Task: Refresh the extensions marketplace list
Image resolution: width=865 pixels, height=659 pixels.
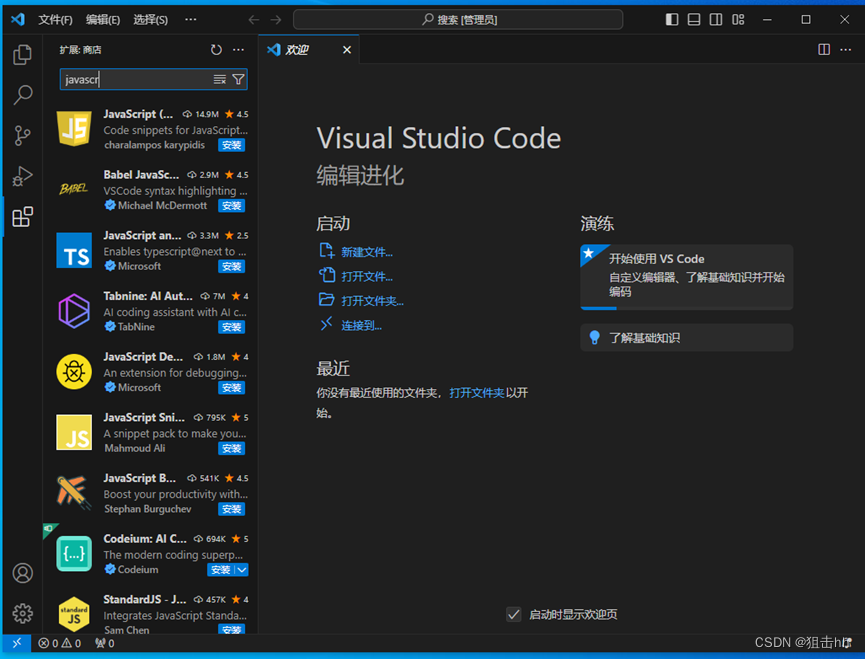Action: 216,50
